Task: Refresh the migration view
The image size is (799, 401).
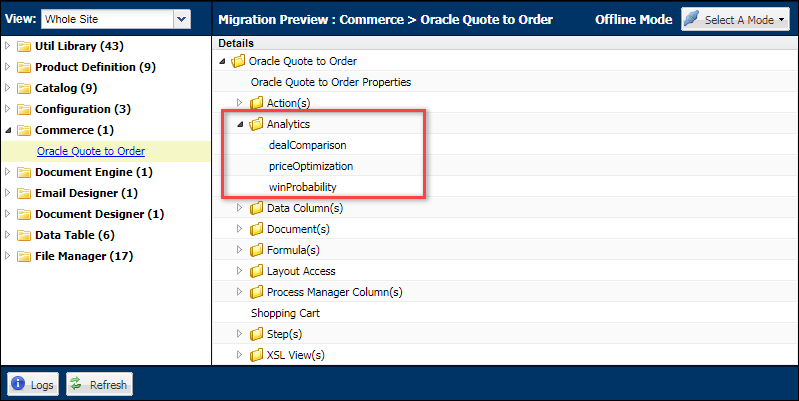Action: point(99,384)
